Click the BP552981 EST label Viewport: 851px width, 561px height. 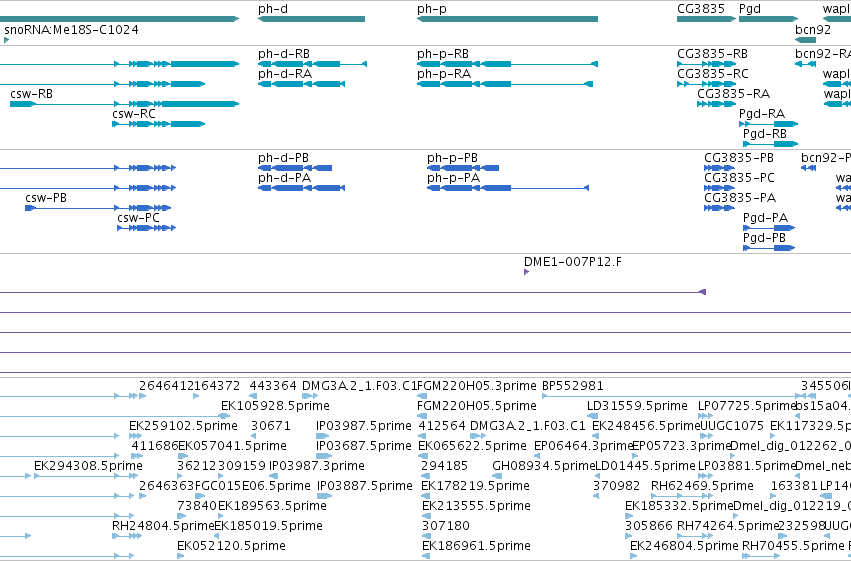pyautogui.click(x=573, y=386)
